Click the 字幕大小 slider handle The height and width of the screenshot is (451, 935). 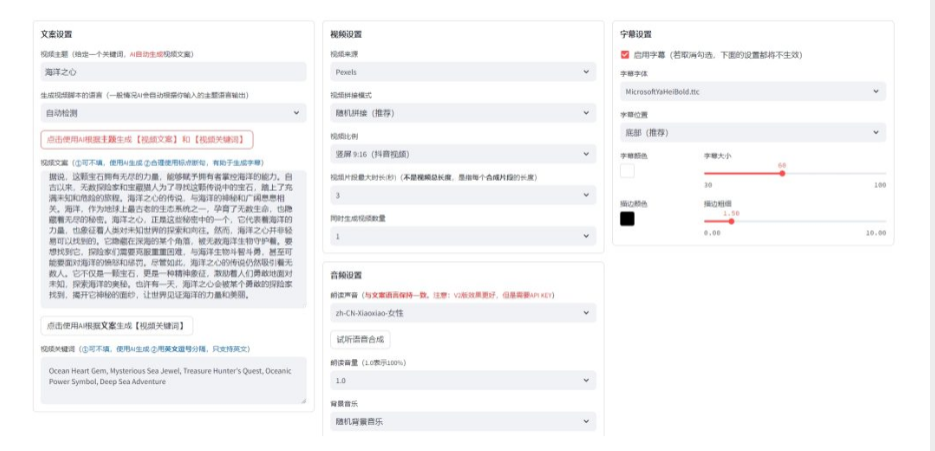pyautogui.click(x=781, y=173)
